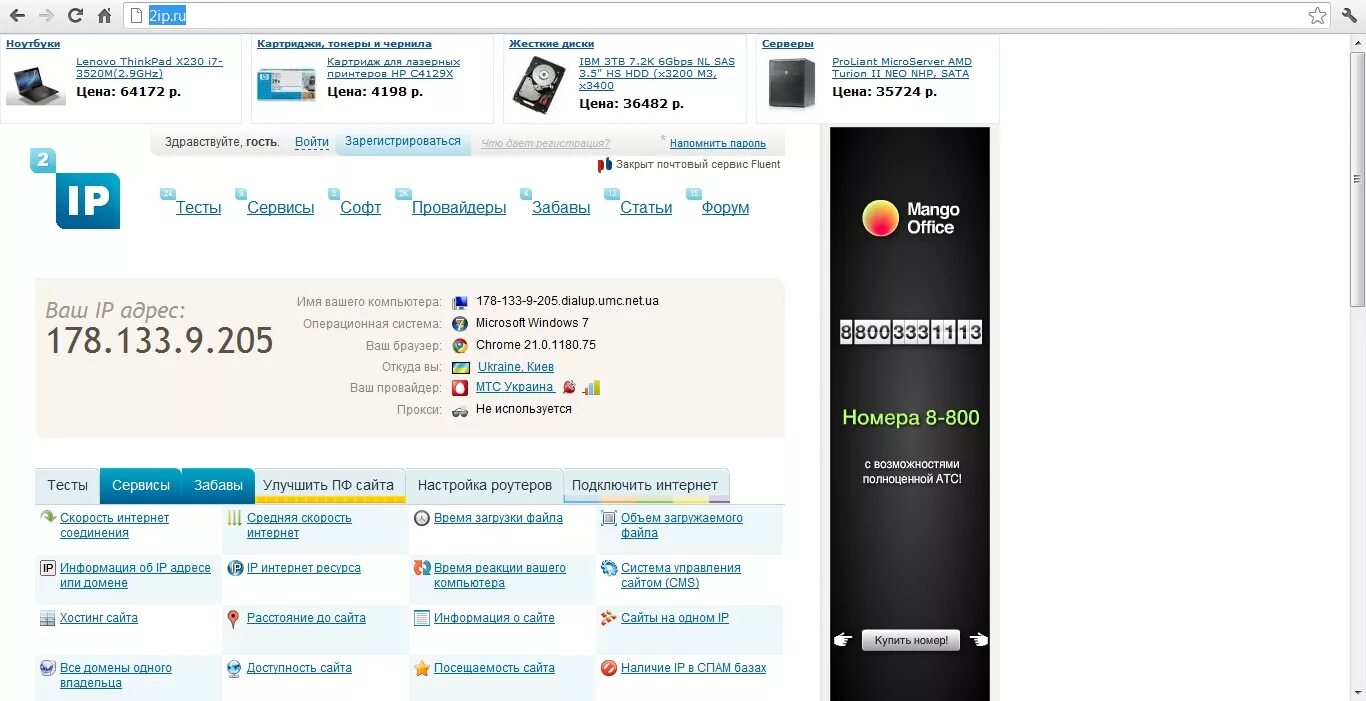Click the clock icon for file load time
Image resolution: width=1366 pixels, height=701 pixels.
pos(422,518)
